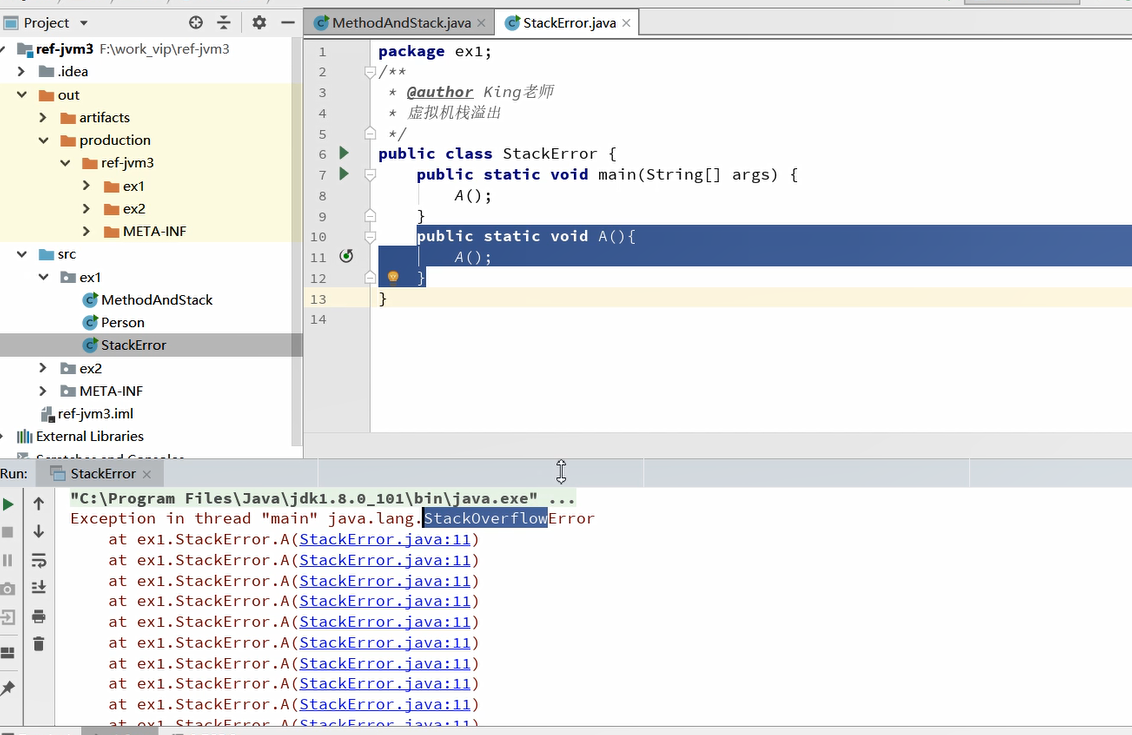Click the Stop process button
This screenshot has width=1132, height=735.
[x=8, y=532]
